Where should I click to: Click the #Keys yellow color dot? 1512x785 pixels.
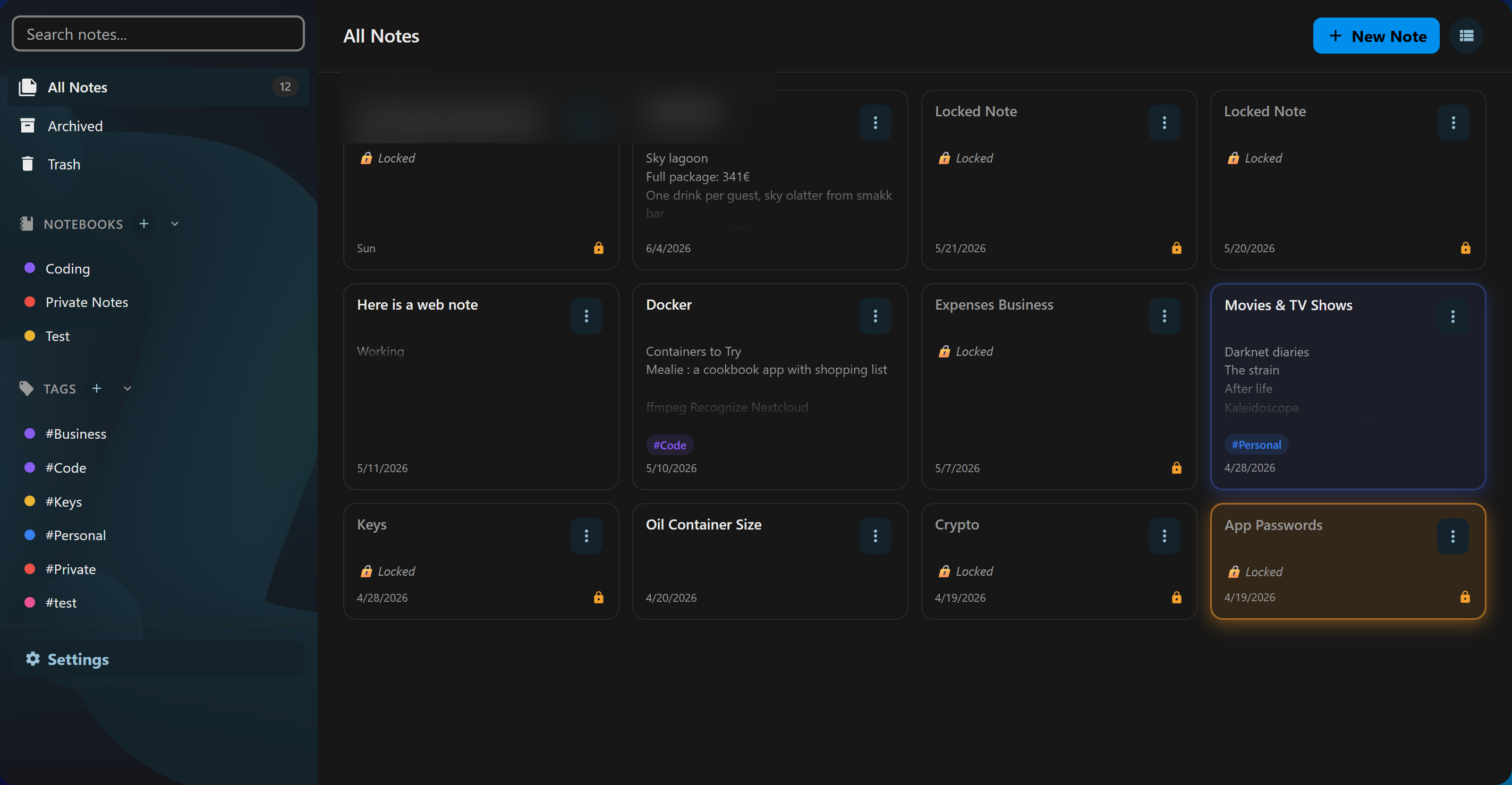pos(29,501)
